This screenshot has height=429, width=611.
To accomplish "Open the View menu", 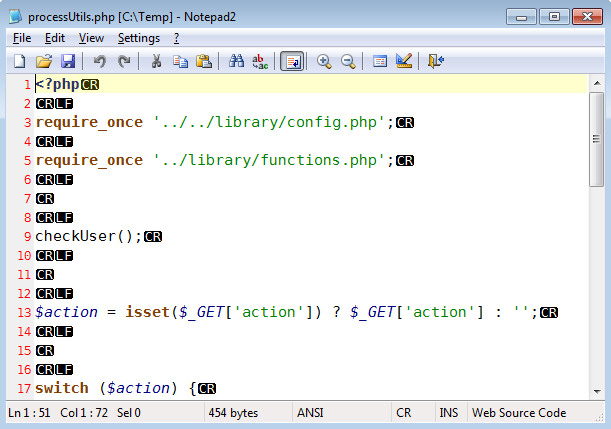I will coord(91,38).
